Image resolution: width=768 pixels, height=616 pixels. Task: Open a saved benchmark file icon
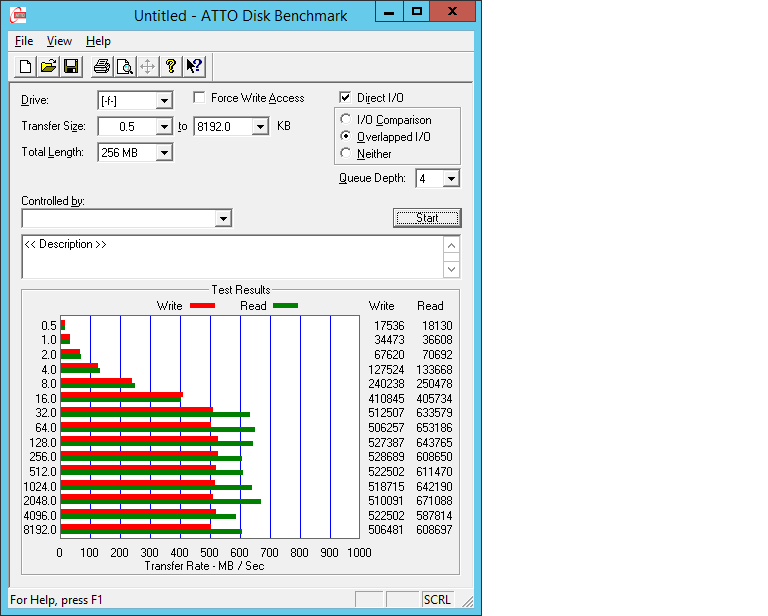[48, 66]
